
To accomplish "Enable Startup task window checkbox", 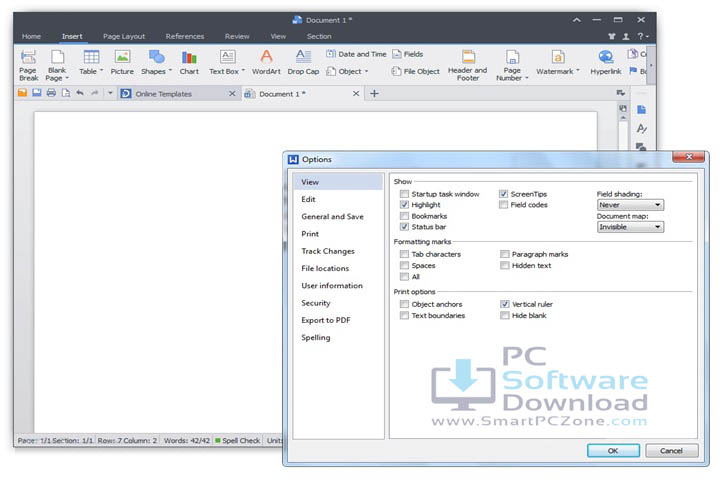I will [x=404, y=194].
